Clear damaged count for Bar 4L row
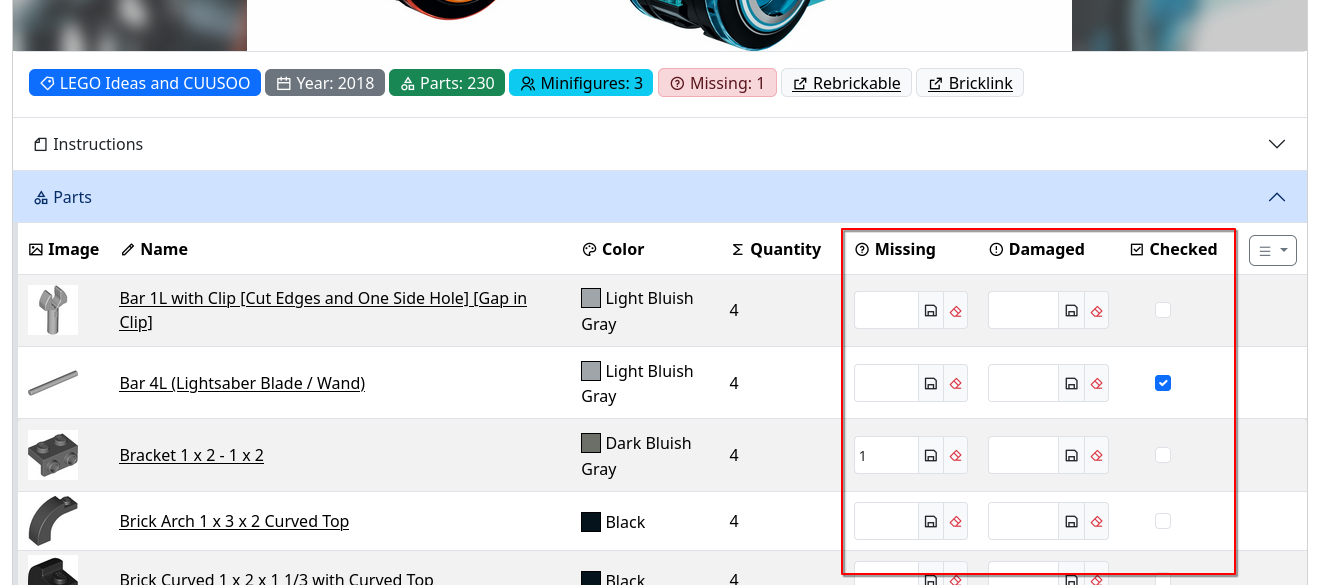Image resolution: width=1337 pixels, height=585 pixels. pyautogui.click(x=1096, y=383)
